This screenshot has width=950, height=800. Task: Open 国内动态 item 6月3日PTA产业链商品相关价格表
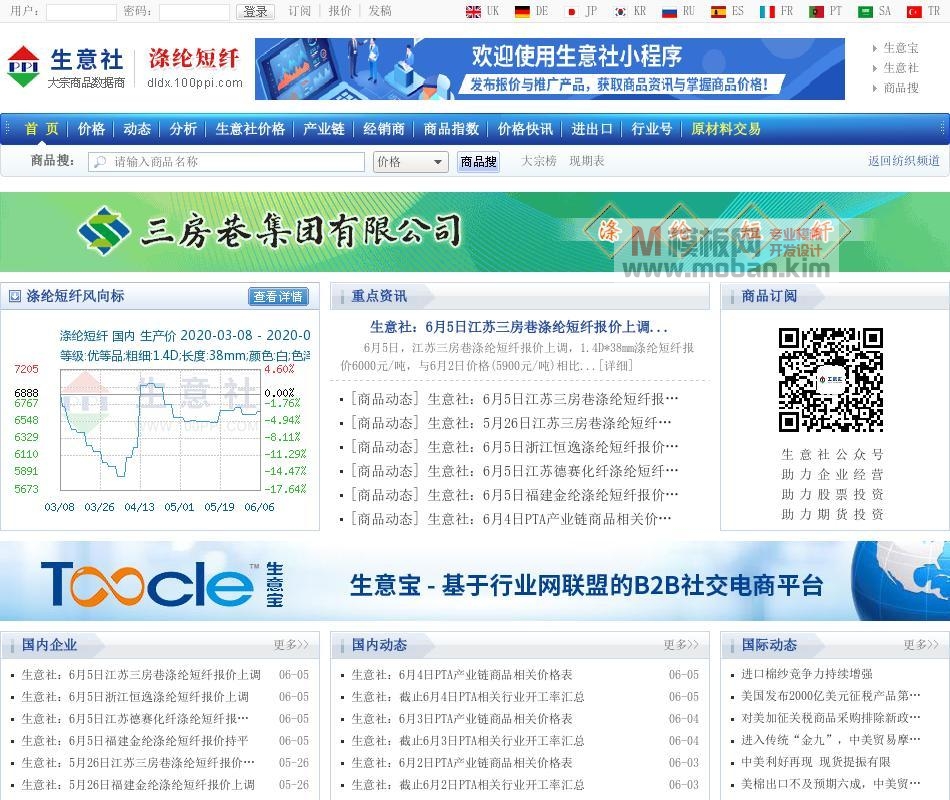[462, 719]
